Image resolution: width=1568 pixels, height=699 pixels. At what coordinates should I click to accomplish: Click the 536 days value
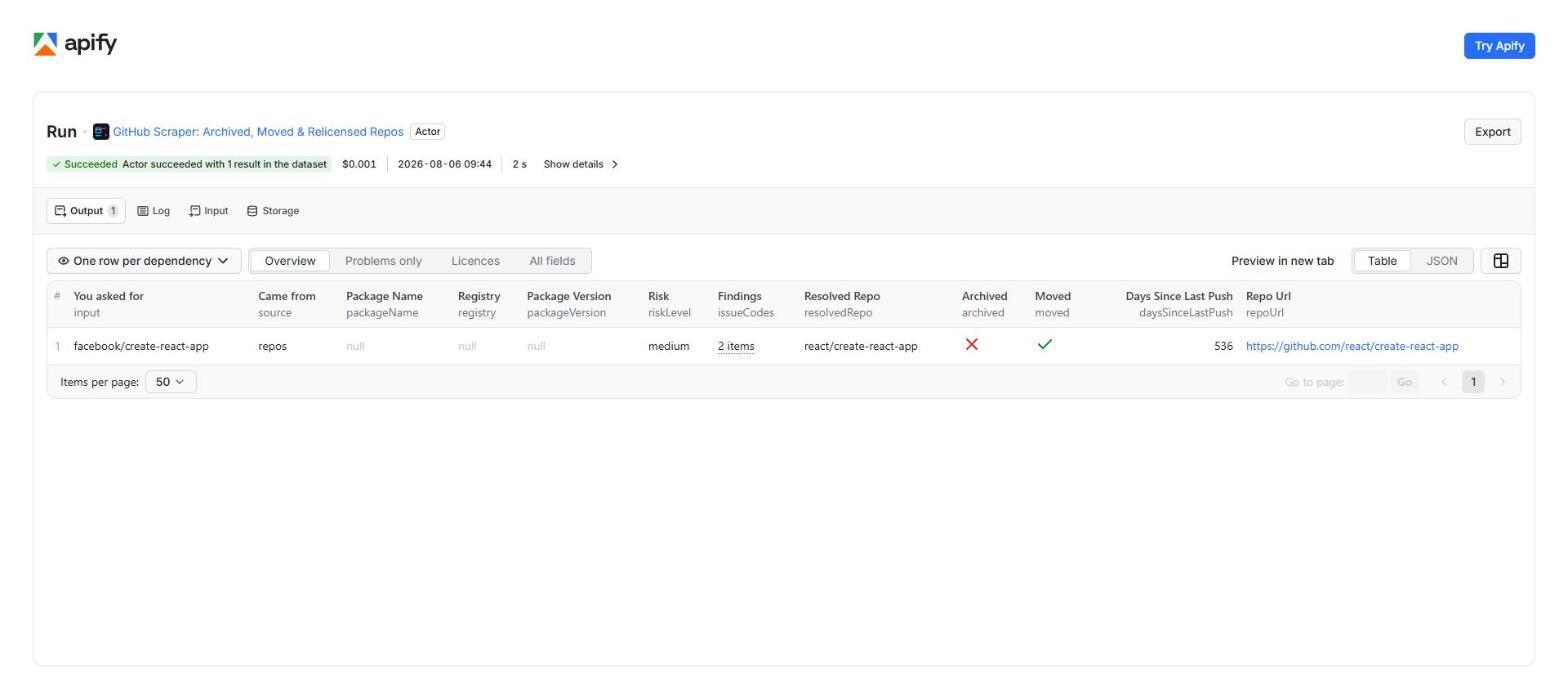[x=1223, y=346]
